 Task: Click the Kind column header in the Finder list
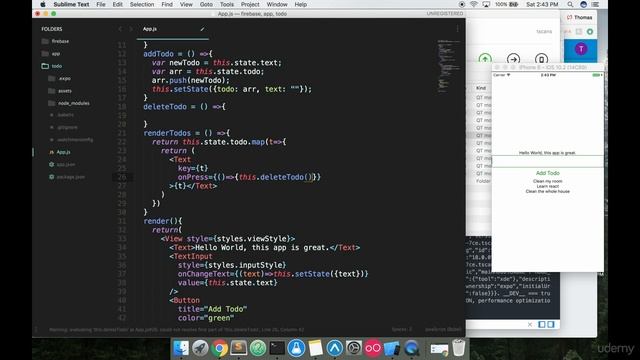[x=481, y=88]
